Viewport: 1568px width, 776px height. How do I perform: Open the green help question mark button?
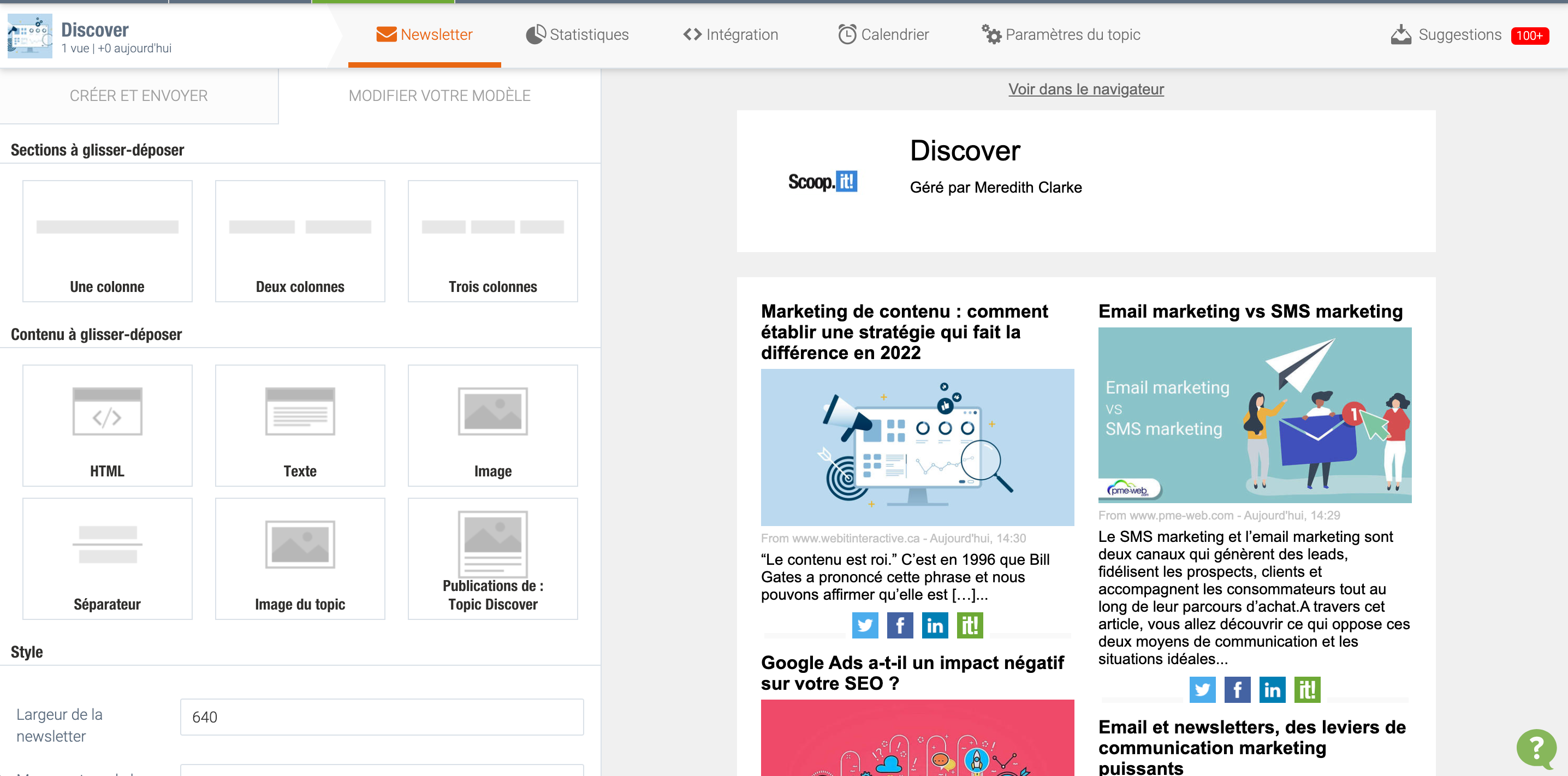pyautogui.click(x=1536, y=749)
